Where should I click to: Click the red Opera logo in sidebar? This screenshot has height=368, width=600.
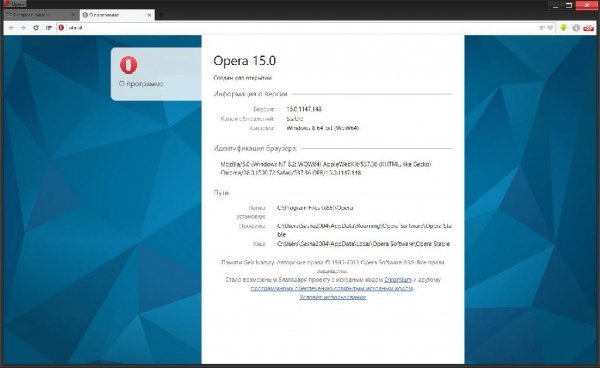(129, 65)
